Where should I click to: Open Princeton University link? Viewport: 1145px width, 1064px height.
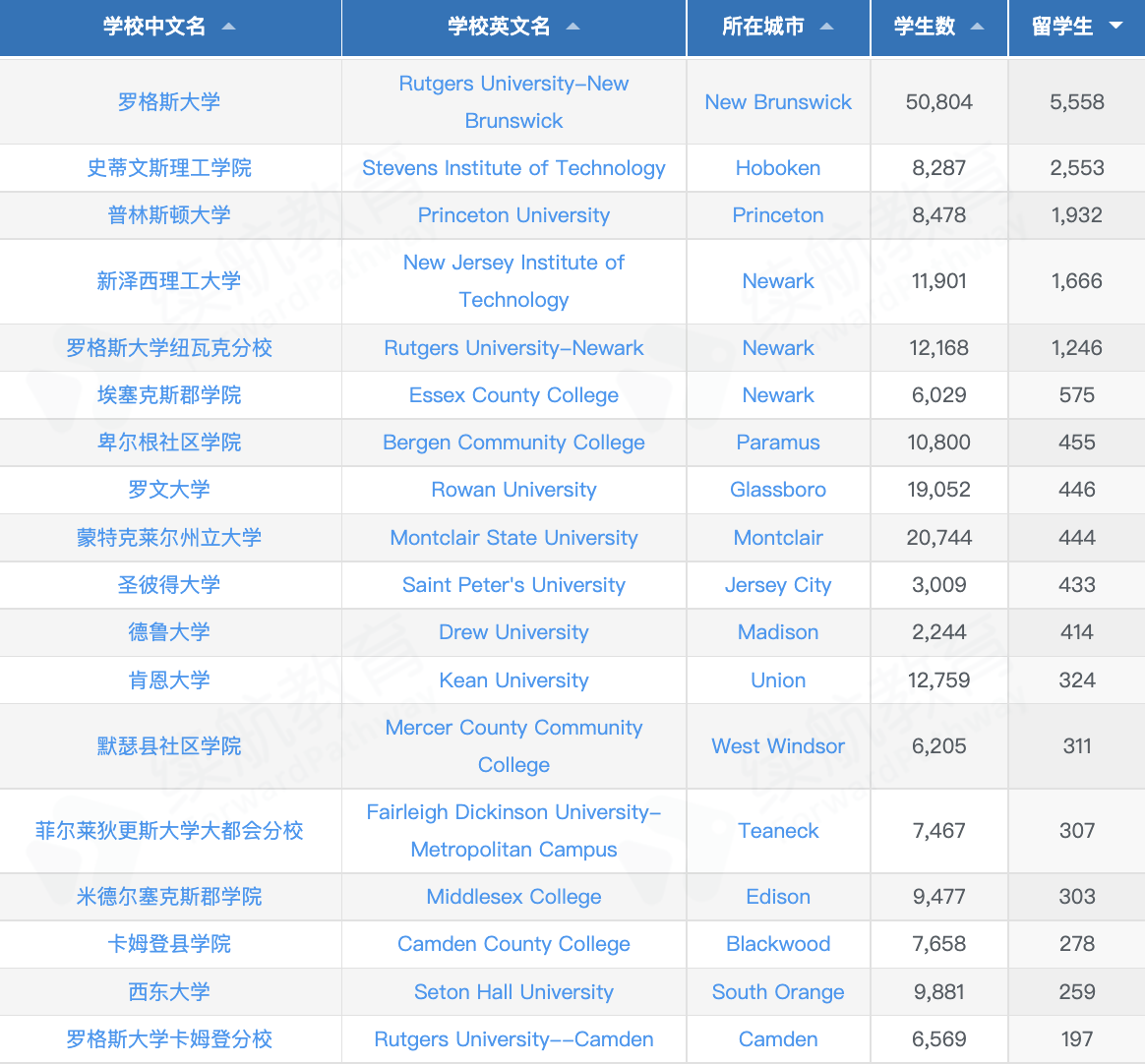tap(513, 215)
